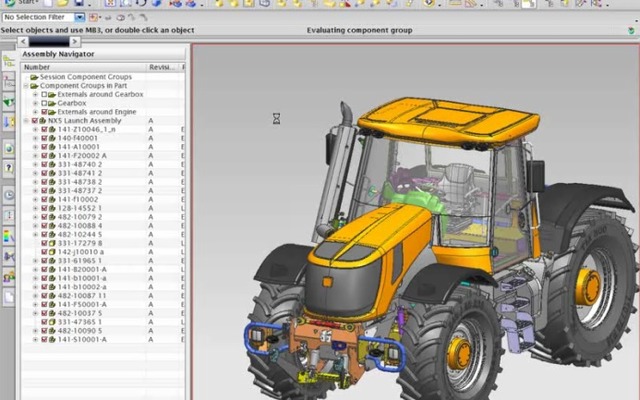Screen dimensions: 640x400
Task: Select row 141-F20002 A
Action: click(x=103, y=156)
